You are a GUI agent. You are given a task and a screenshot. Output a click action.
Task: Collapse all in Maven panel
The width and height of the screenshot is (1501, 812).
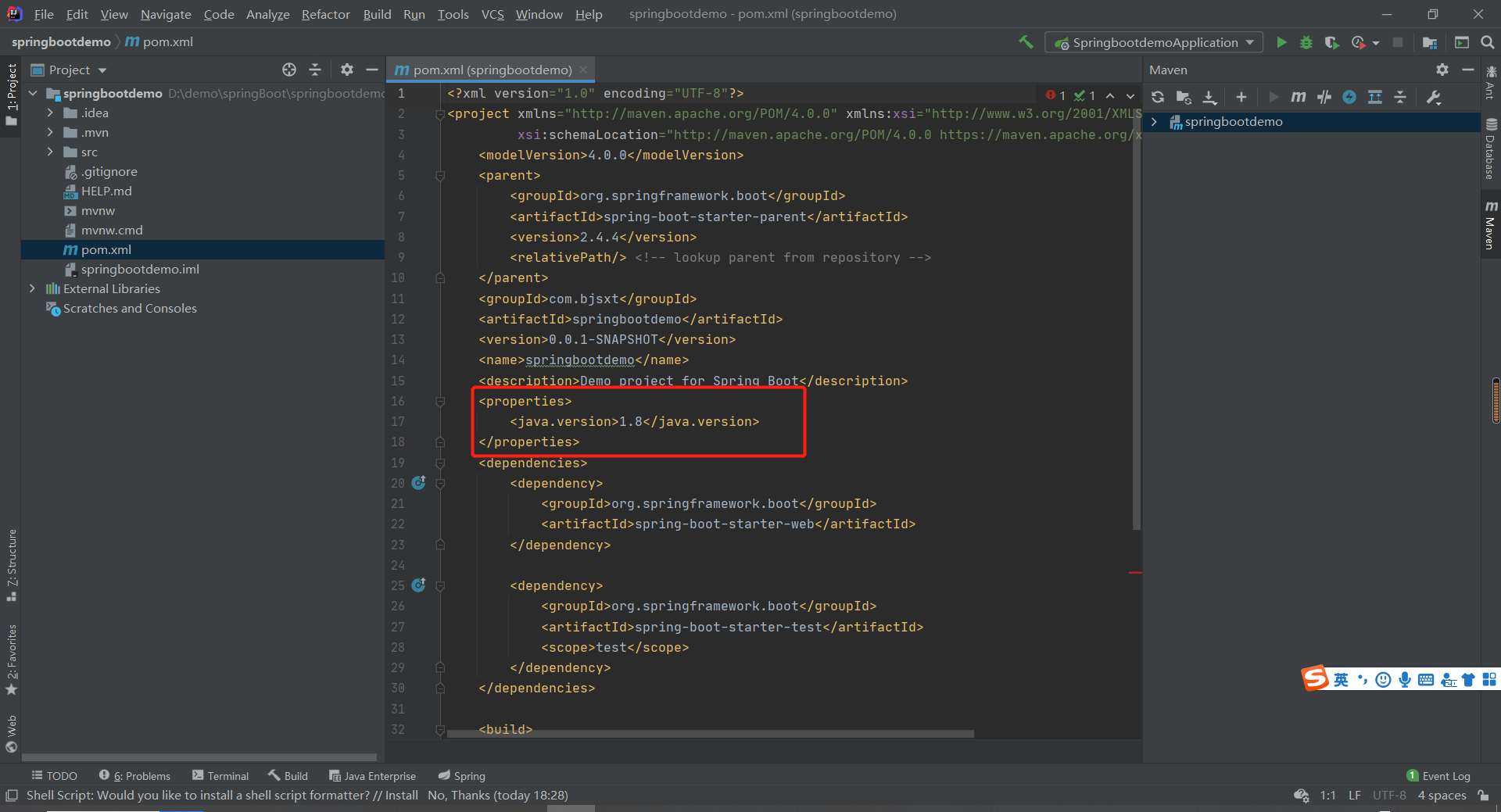(1400, 97)
